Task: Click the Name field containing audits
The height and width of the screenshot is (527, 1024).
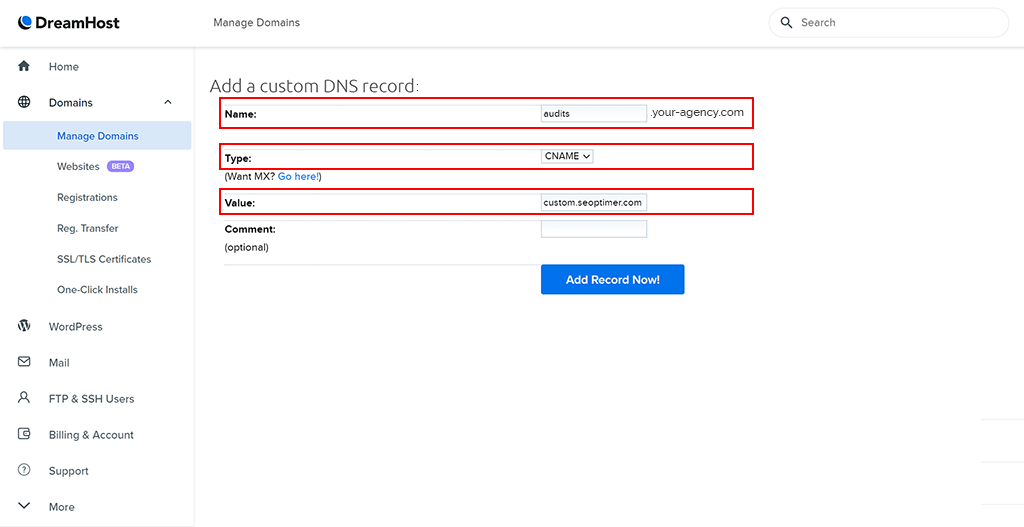Action: click(x=593, y=114)
